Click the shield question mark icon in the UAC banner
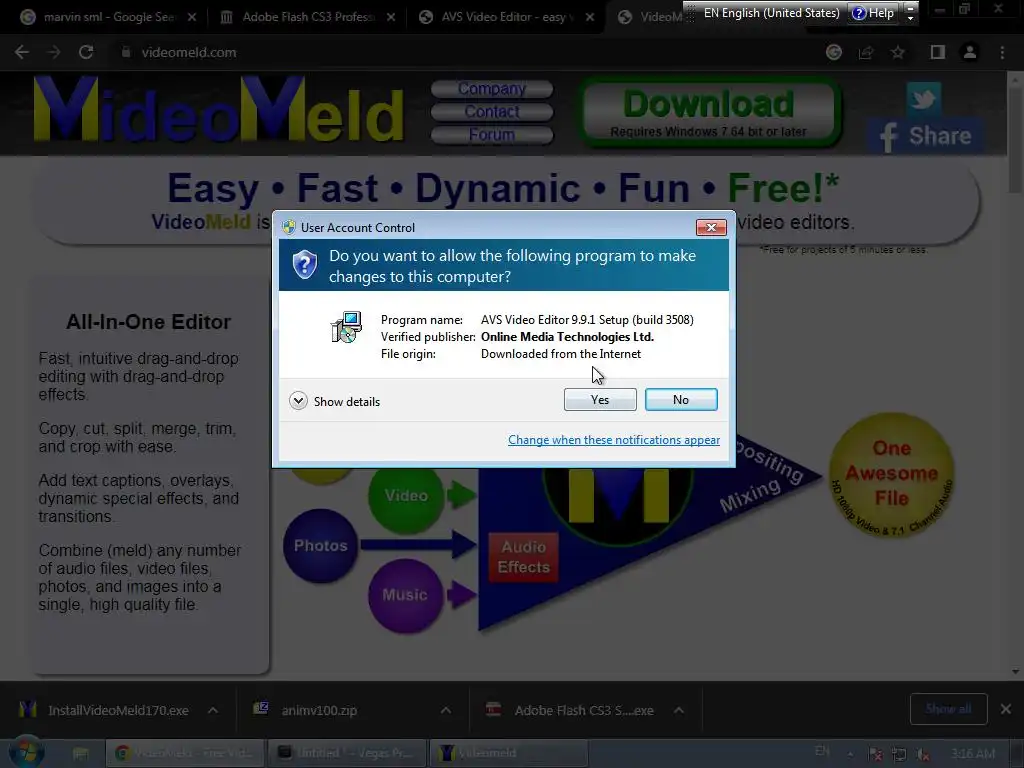 pyautogui.click(x=304, y=264)
